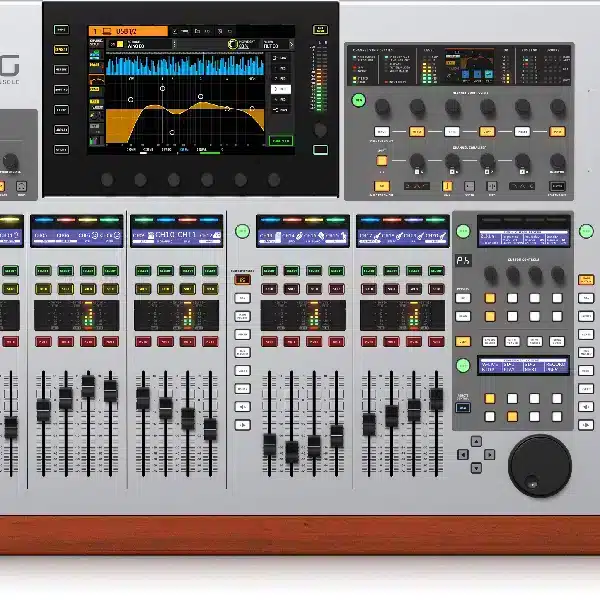600x600 pixels.
Task: Tap the laptop icon beside USB 1/2
Action: coord(106,31)
